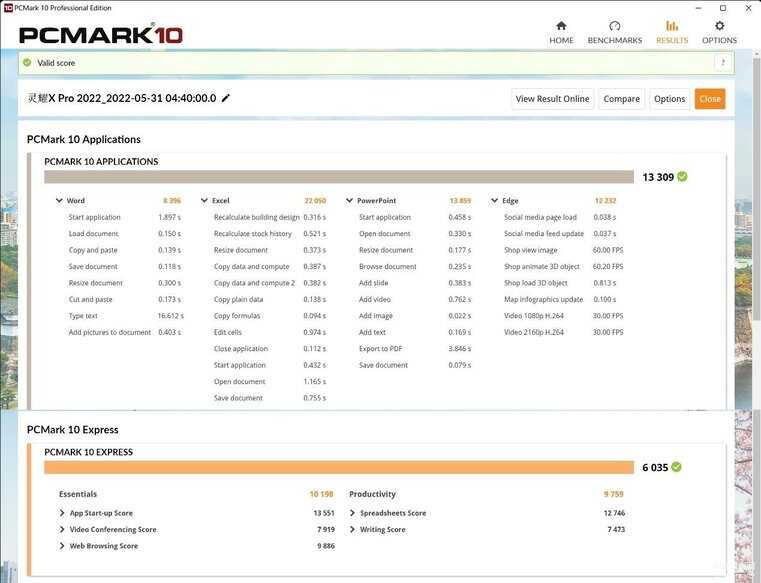Click 'Copy data and compute 2' row
The image size is (761, 583).
270,283
